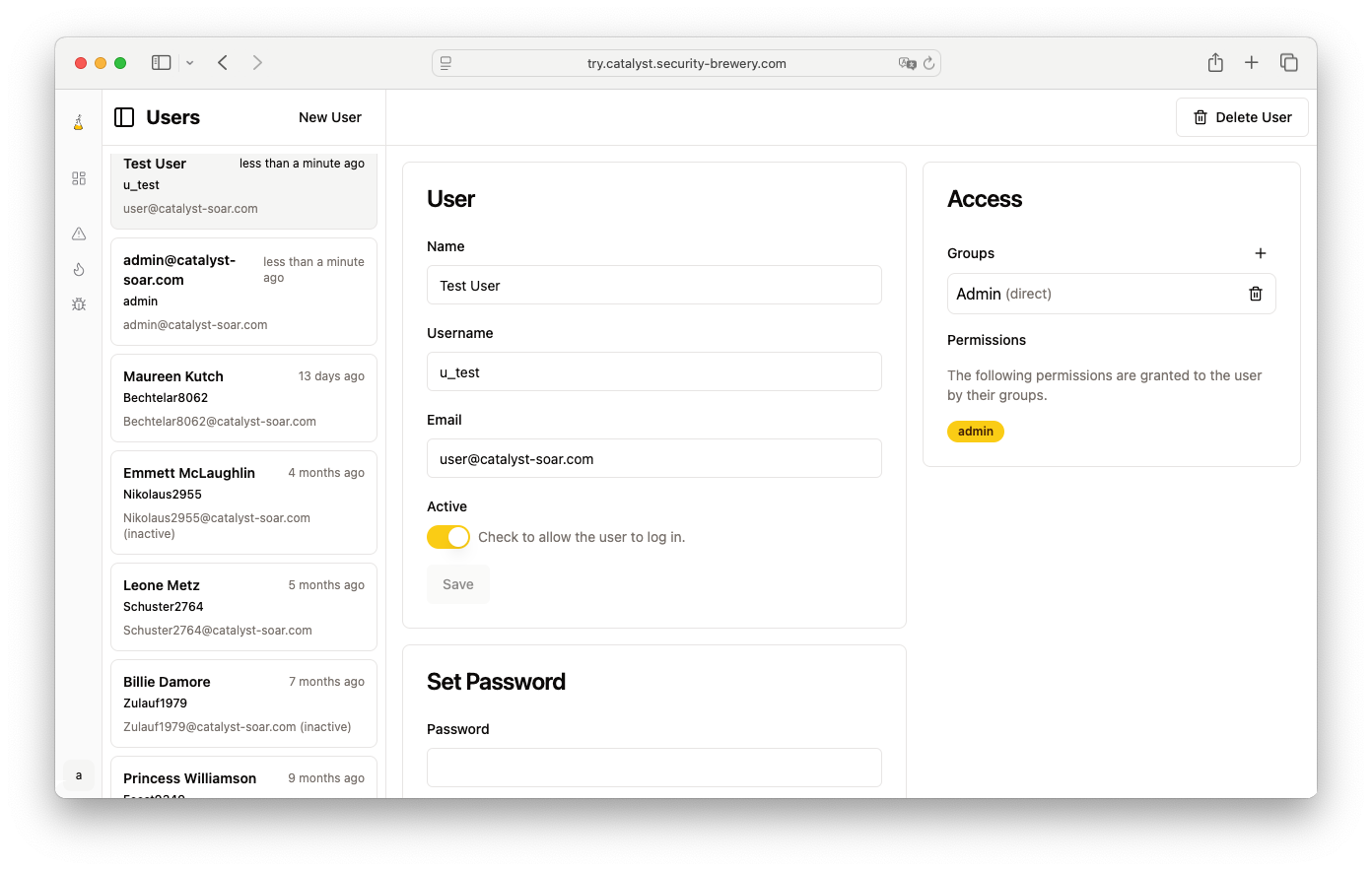The width and height of the screenshot is (1372, 871).
Task: Open the flame incidents icon in sidebar
Action: click(79, 269)
